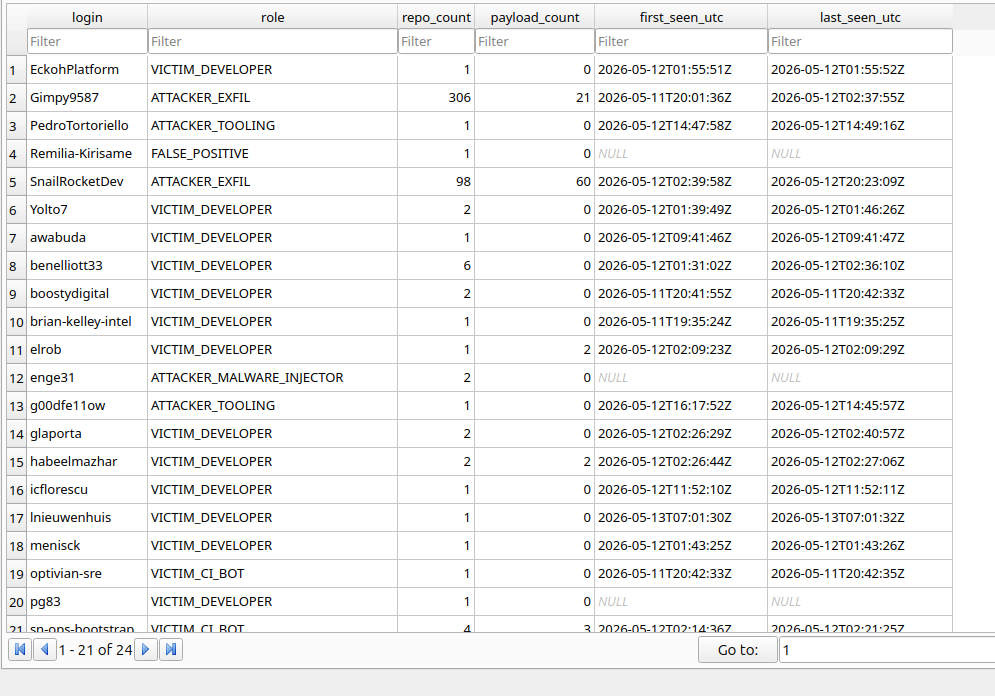This screenshot has height=696, width=995.
Task: Sort by the first_seen_utc column header
Action: [681, 17]
